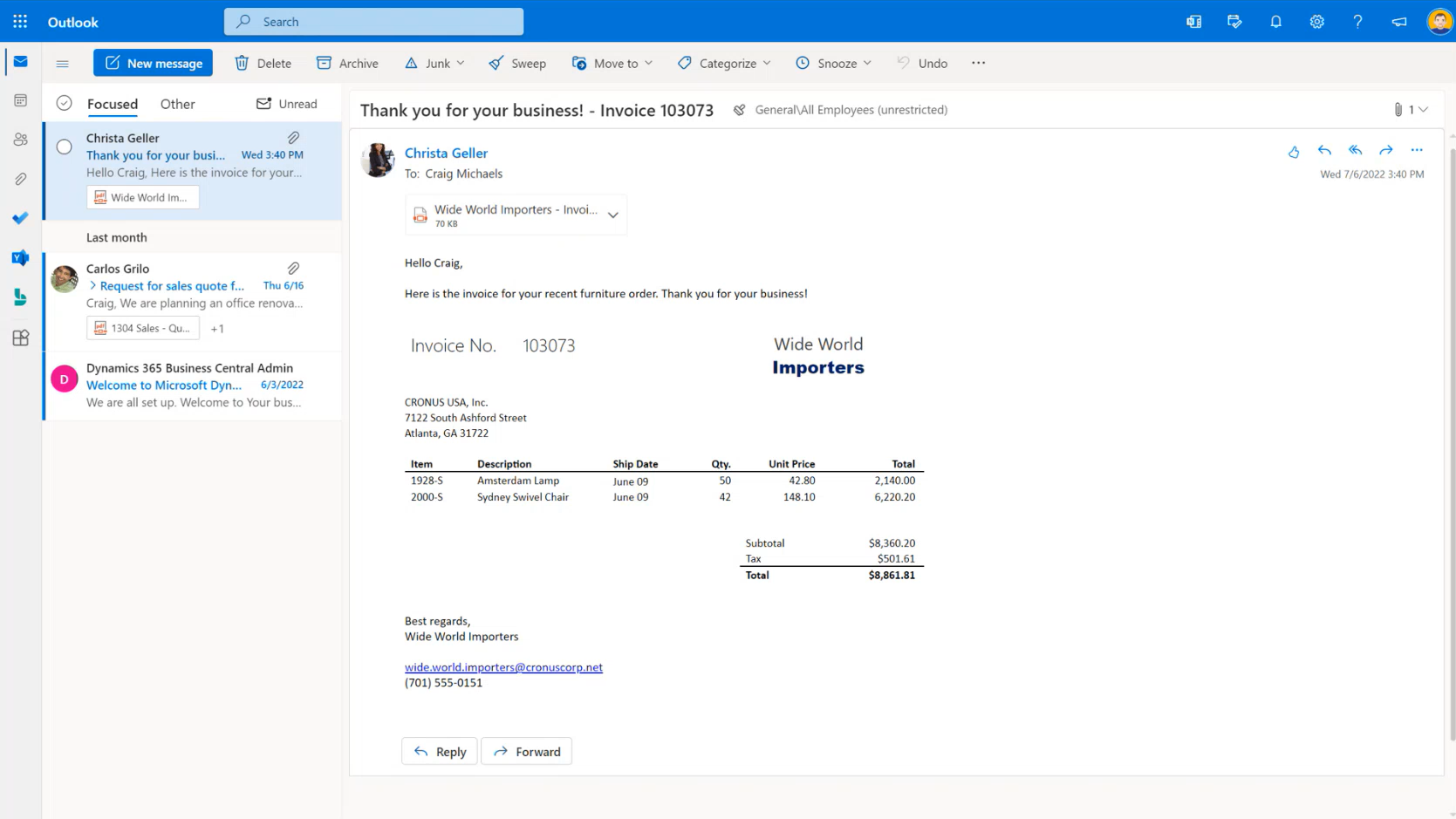Open Yammer icon in left rail
The width and height of the screenshot is (1456, 819).
click(21, 257)
